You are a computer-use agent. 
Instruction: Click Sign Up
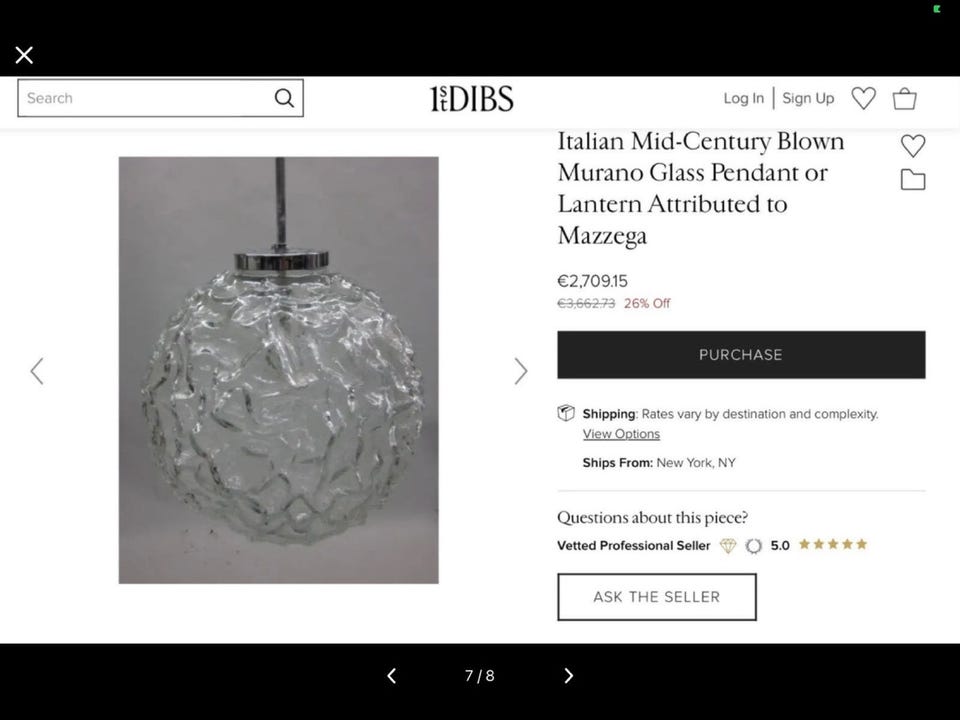(808, 98)
